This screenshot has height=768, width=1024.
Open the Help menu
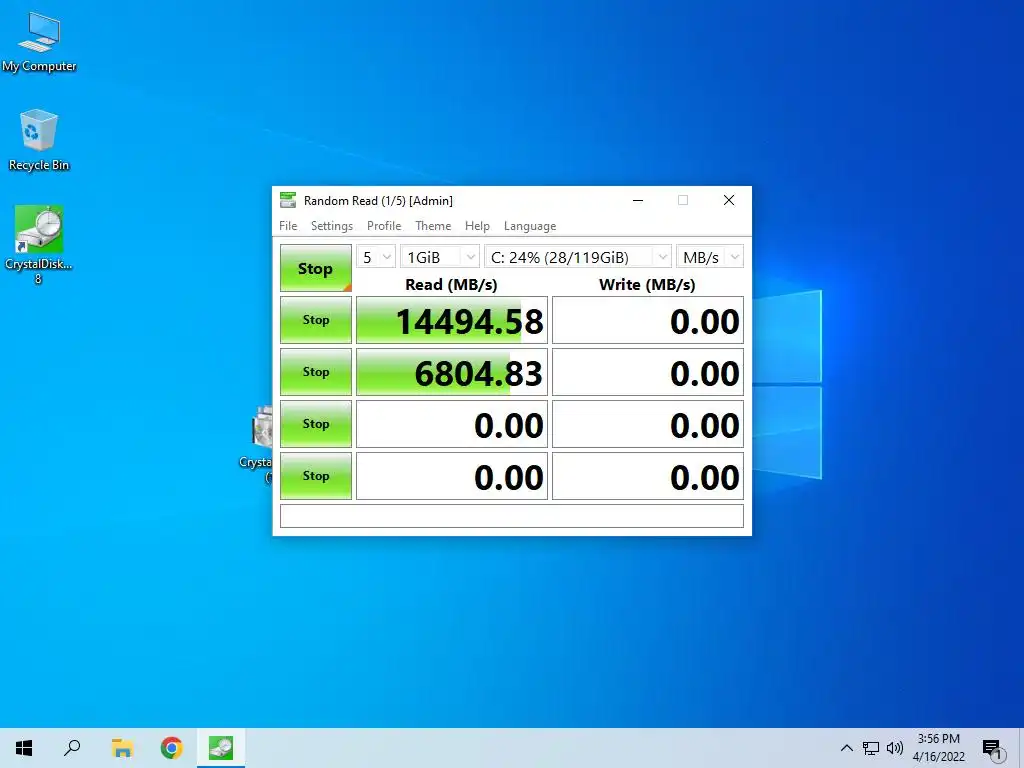(x=477, y=225)
